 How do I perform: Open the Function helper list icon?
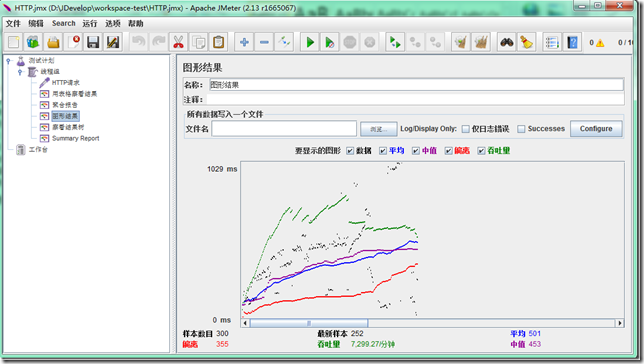552,42
